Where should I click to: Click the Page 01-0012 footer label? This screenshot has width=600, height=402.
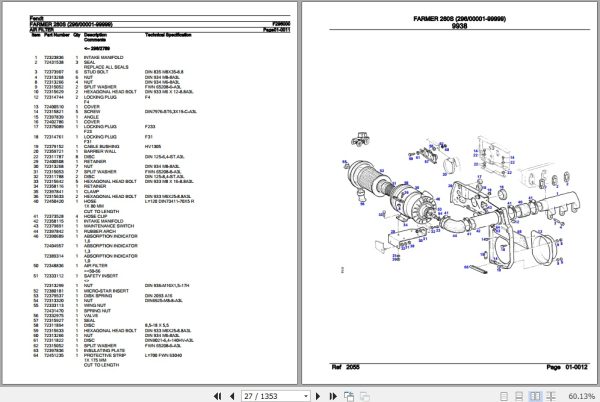[x=567, y=367]
